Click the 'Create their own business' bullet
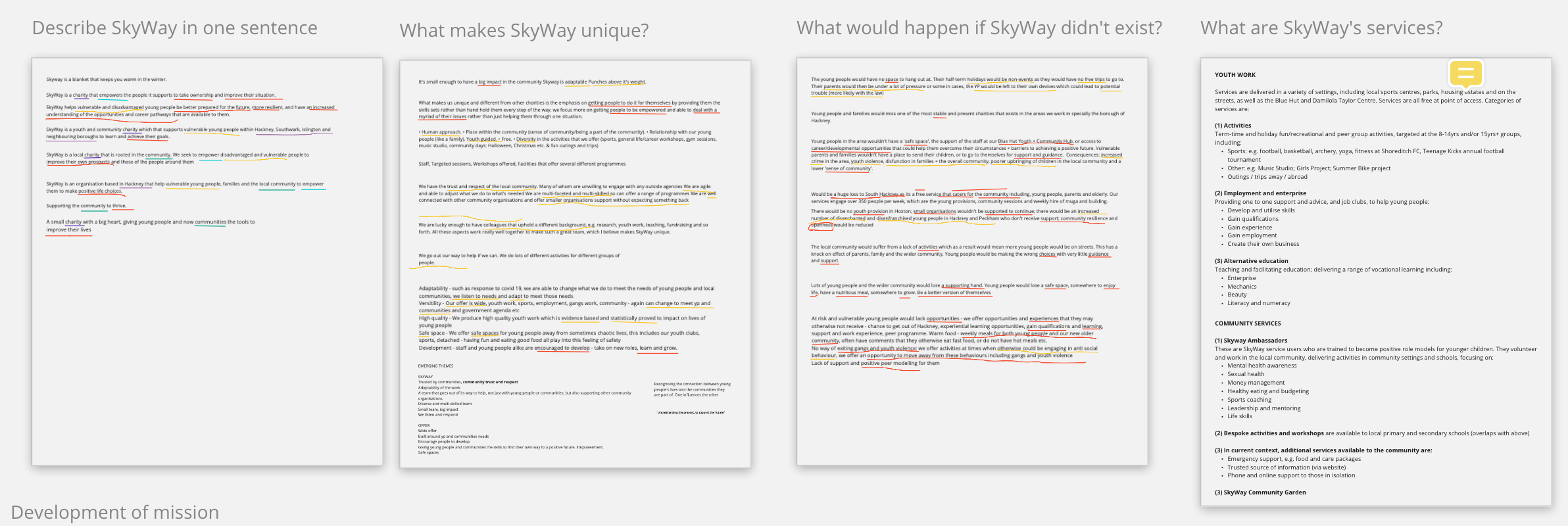The width and height of the screenshot is (1568, 526). (x=1263, y=244)
